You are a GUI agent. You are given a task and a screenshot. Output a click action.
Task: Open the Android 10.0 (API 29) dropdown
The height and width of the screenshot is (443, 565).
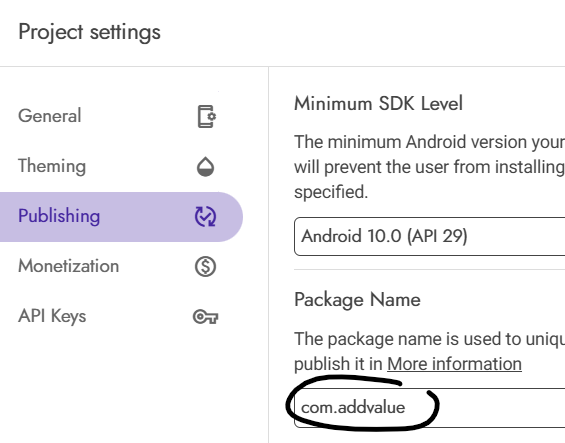pyautogui.click(x=430, y=236)
